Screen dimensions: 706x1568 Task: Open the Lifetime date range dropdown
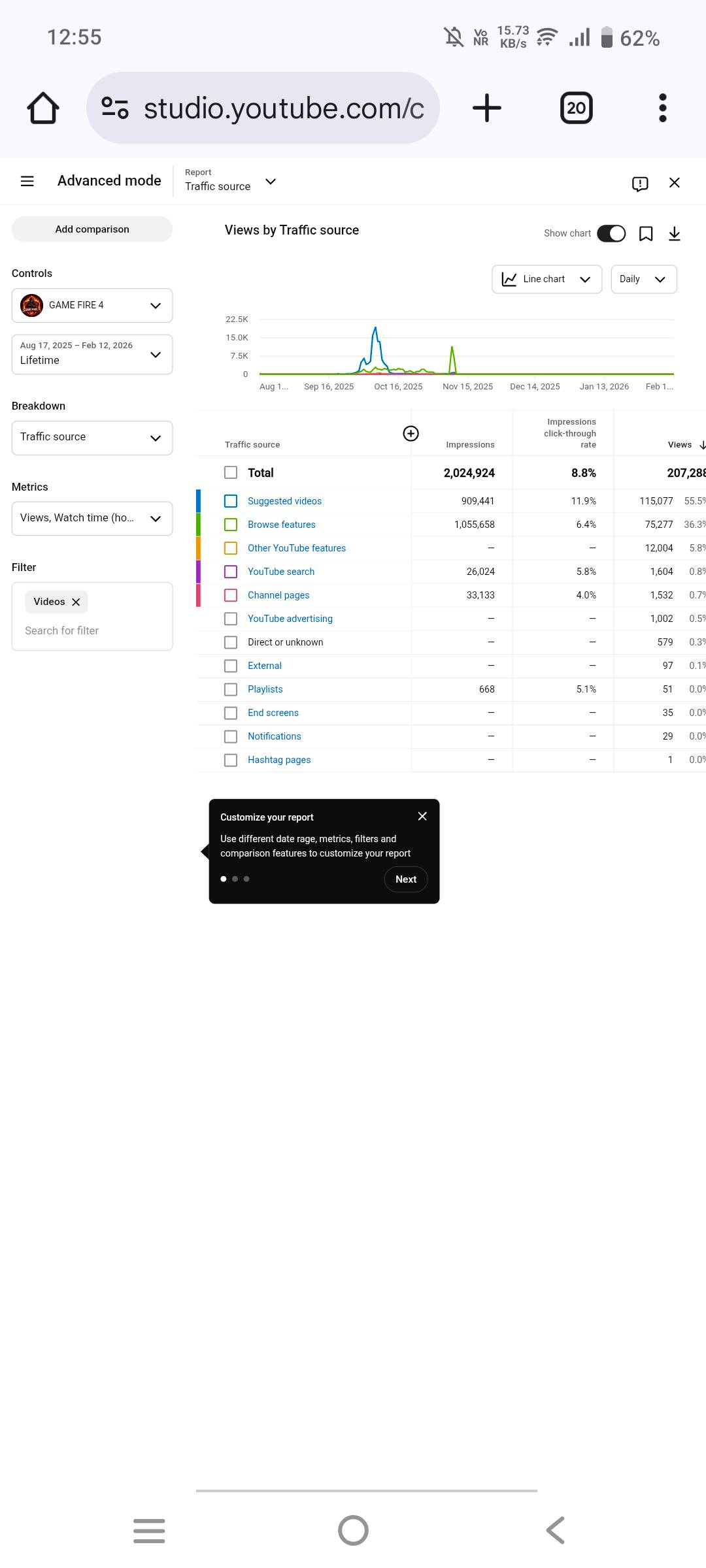(x=92, y=354)
